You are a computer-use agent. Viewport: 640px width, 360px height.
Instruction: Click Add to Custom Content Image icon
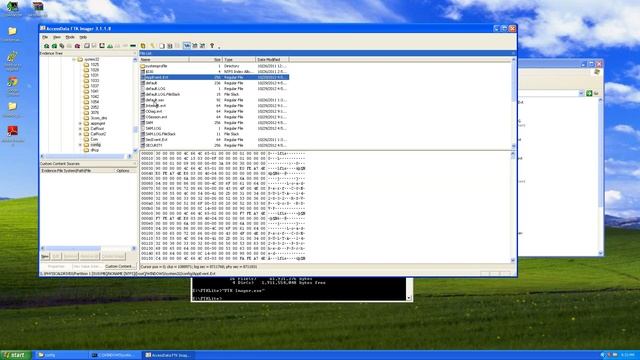point(110,46)
